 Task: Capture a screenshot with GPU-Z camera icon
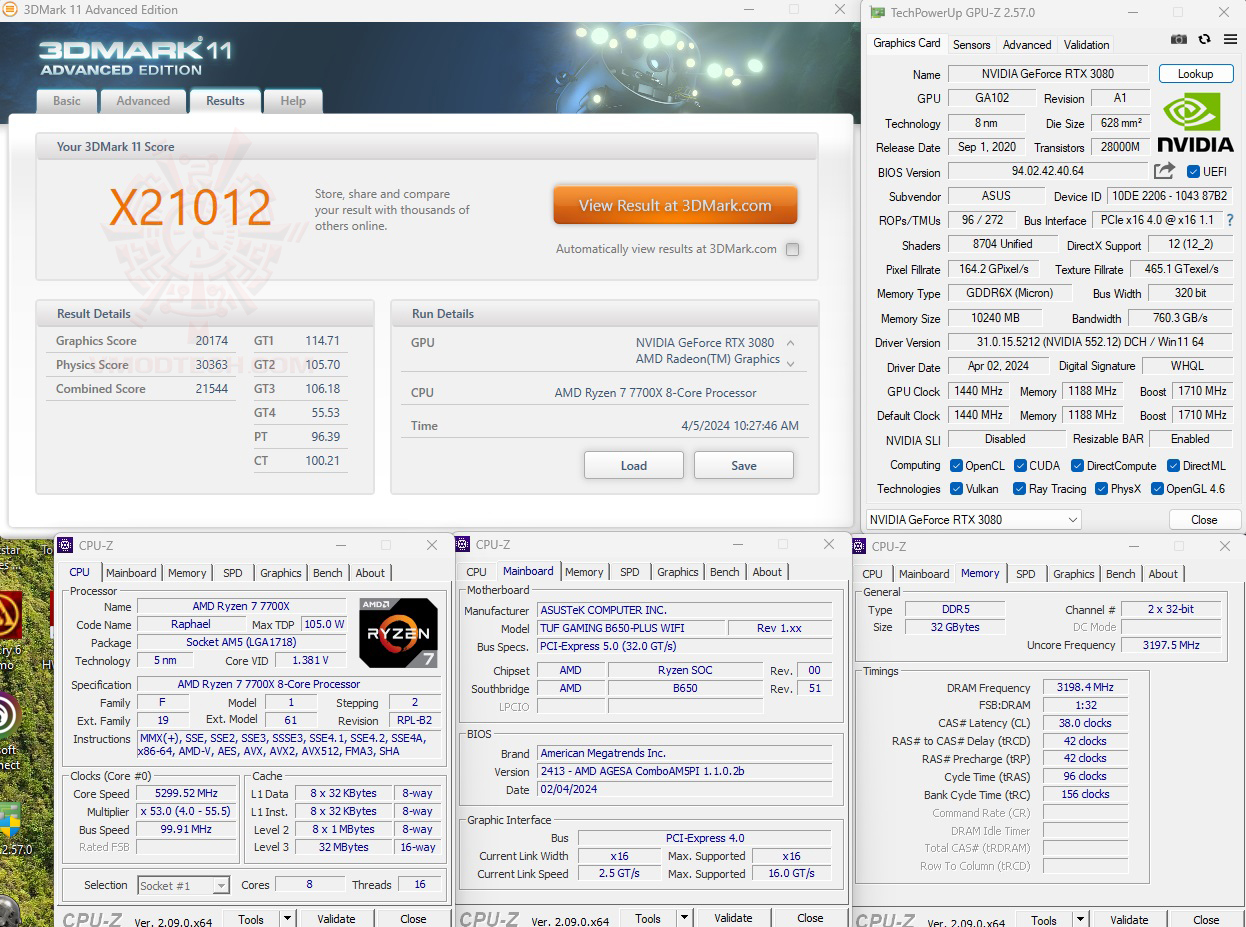[x=1178, y=38]
